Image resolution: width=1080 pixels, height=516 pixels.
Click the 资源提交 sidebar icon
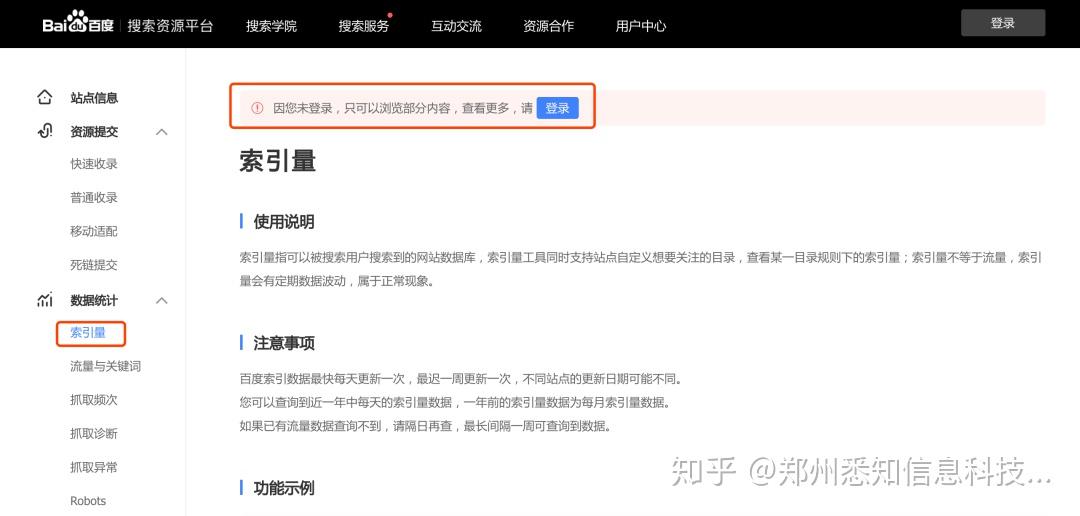click(x=45, y=131)
